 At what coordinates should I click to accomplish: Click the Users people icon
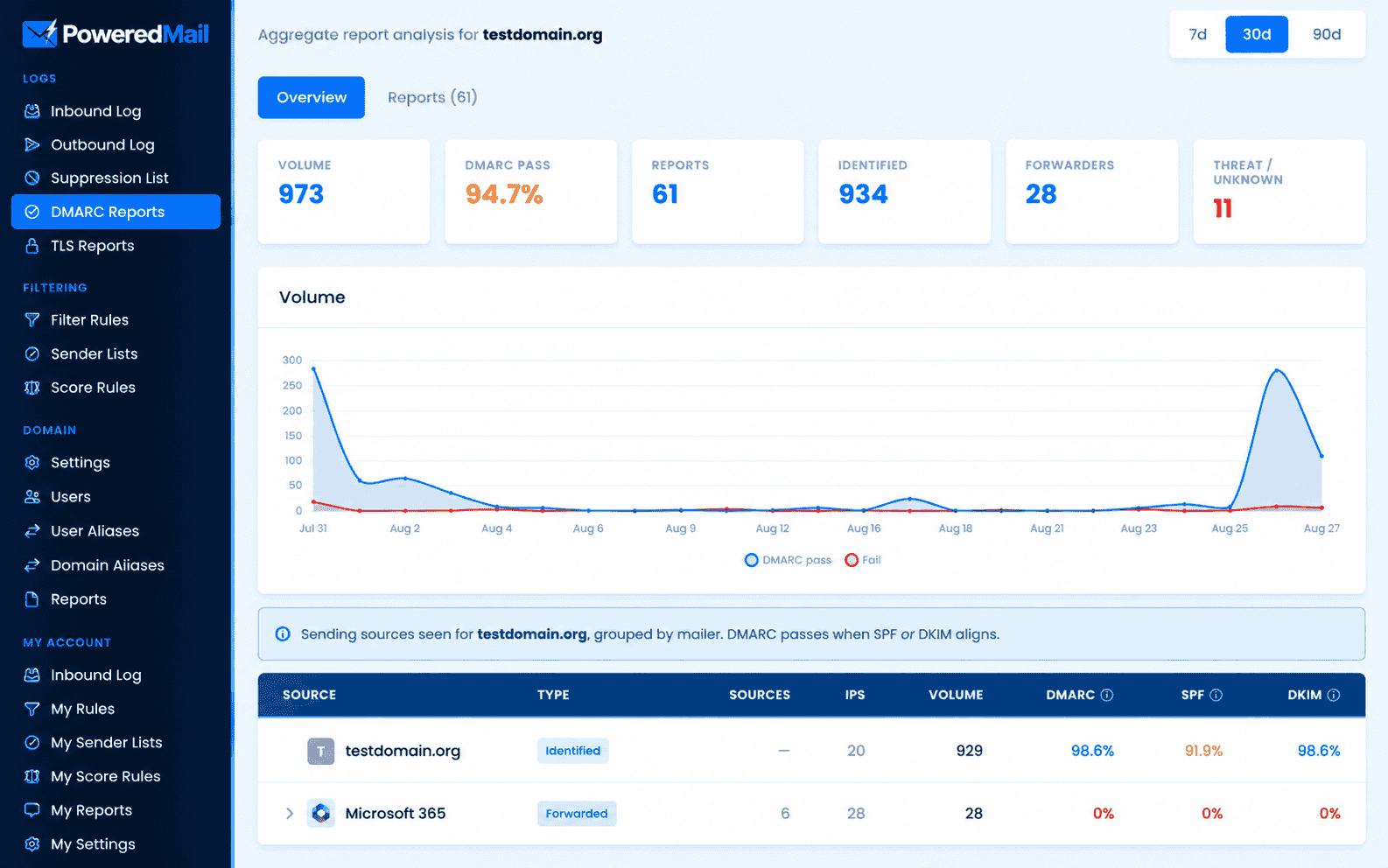point(32,497)
